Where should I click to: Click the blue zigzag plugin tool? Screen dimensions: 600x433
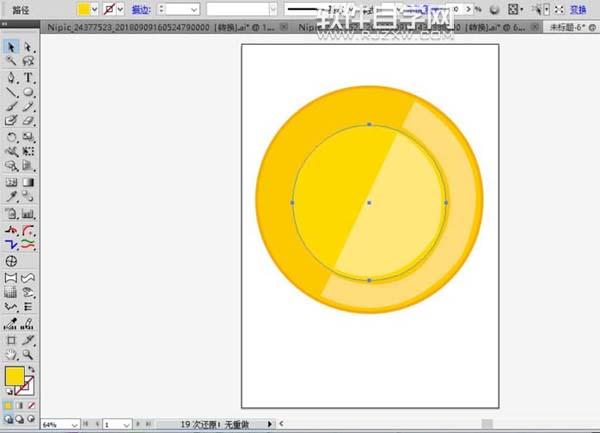pyautogui.click(x=11, y=244)
